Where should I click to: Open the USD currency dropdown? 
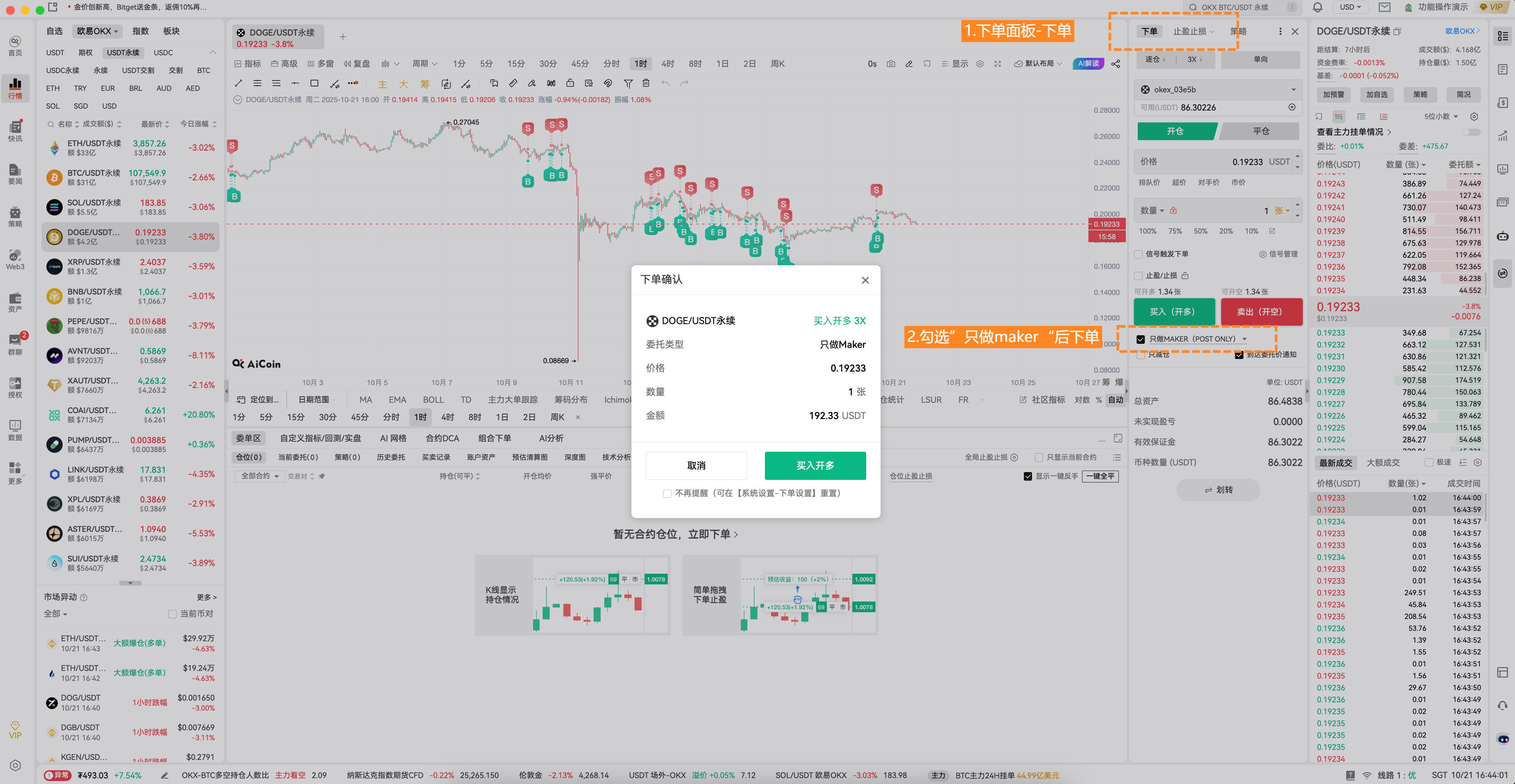1351,7
